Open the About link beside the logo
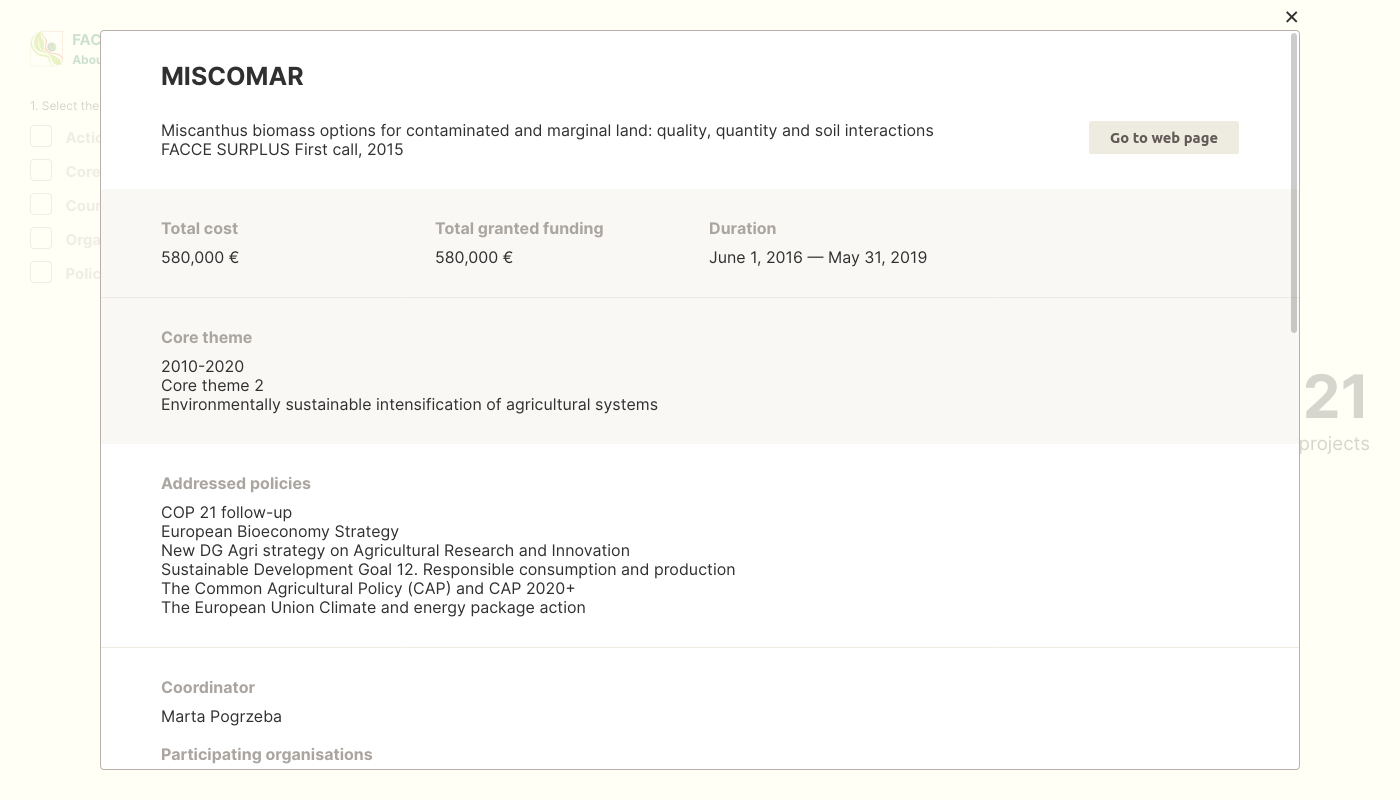Viewport: 1400px width, 800px height. [86, 60]
